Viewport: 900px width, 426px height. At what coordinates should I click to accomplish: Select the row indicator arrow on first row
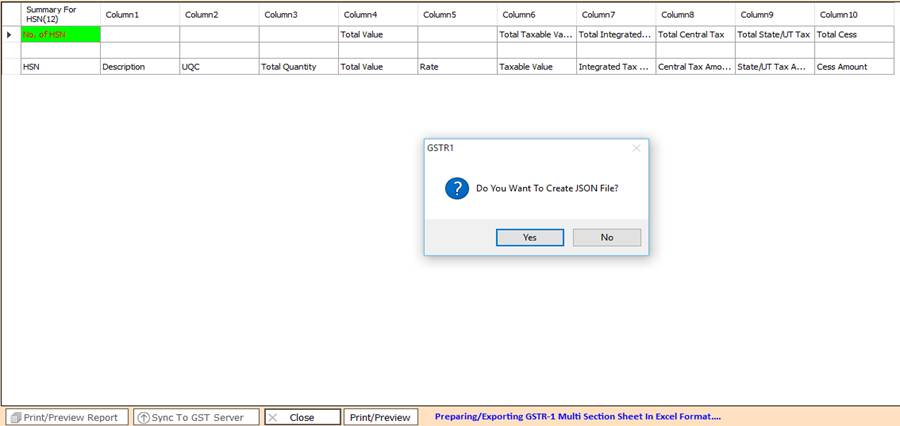pos(10,35)
